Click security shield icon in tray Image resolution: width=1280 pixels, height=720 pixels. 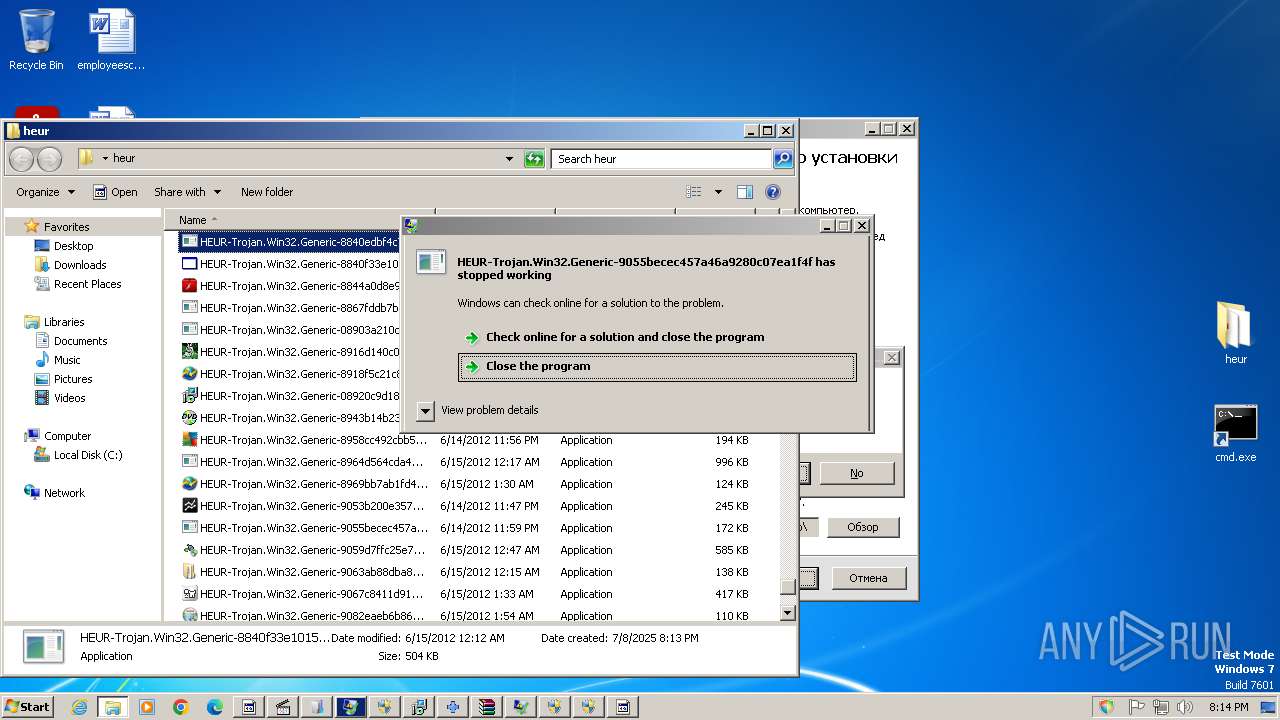(1107, 707)
